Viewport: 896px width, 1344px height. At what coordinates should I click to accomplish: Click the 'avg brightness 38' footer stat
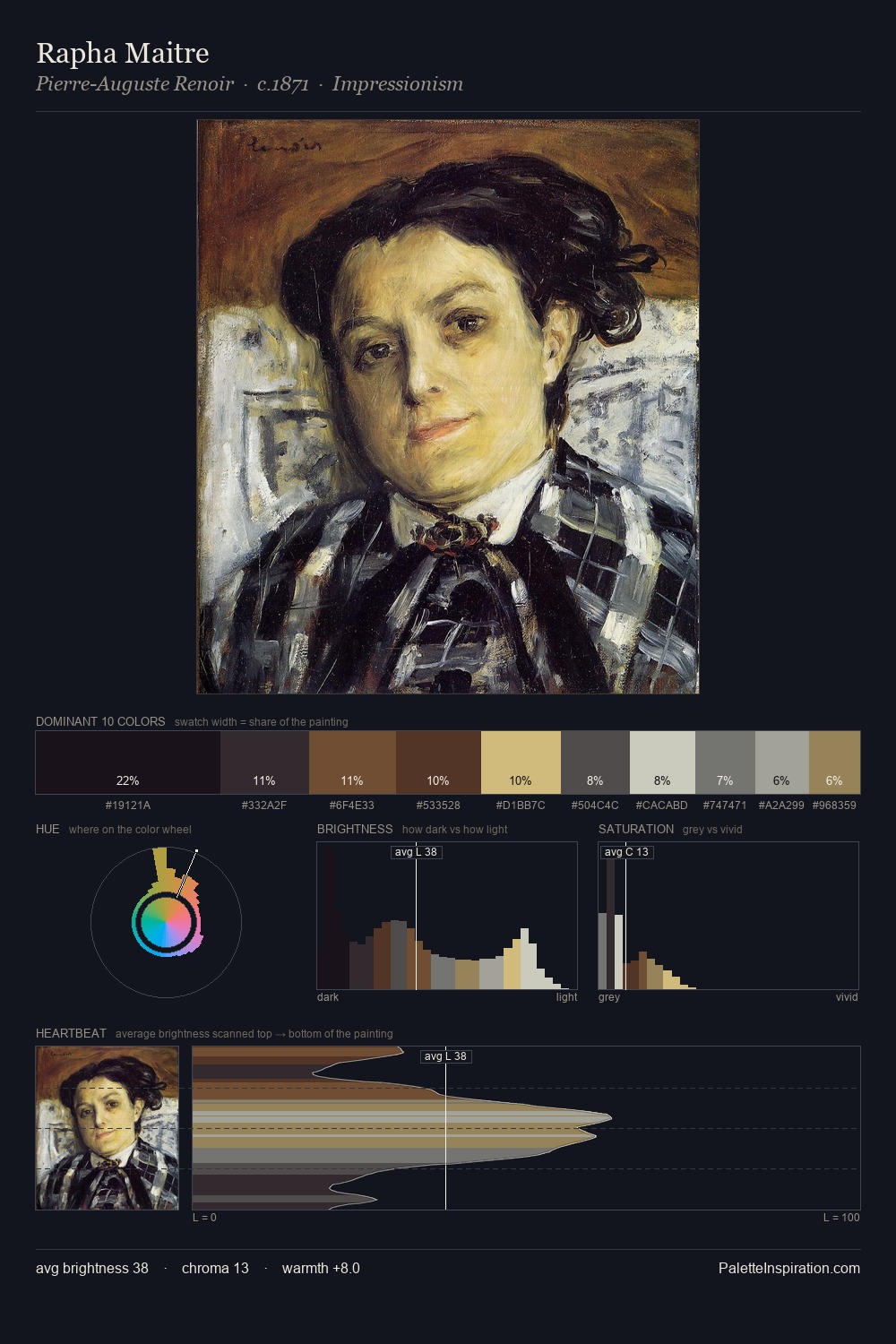click(x=92, y=1268)
